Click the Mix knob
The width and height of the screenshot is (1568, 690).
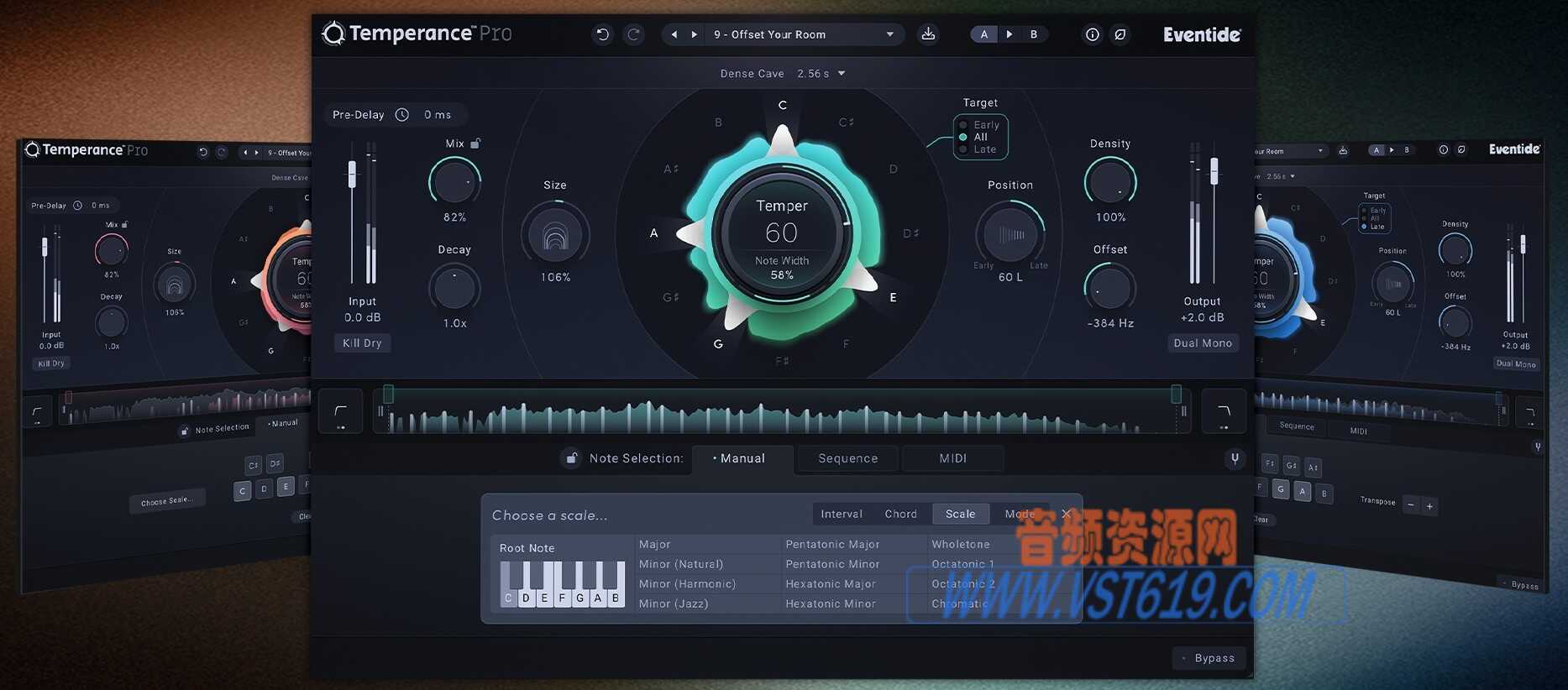tap(454, 181)
